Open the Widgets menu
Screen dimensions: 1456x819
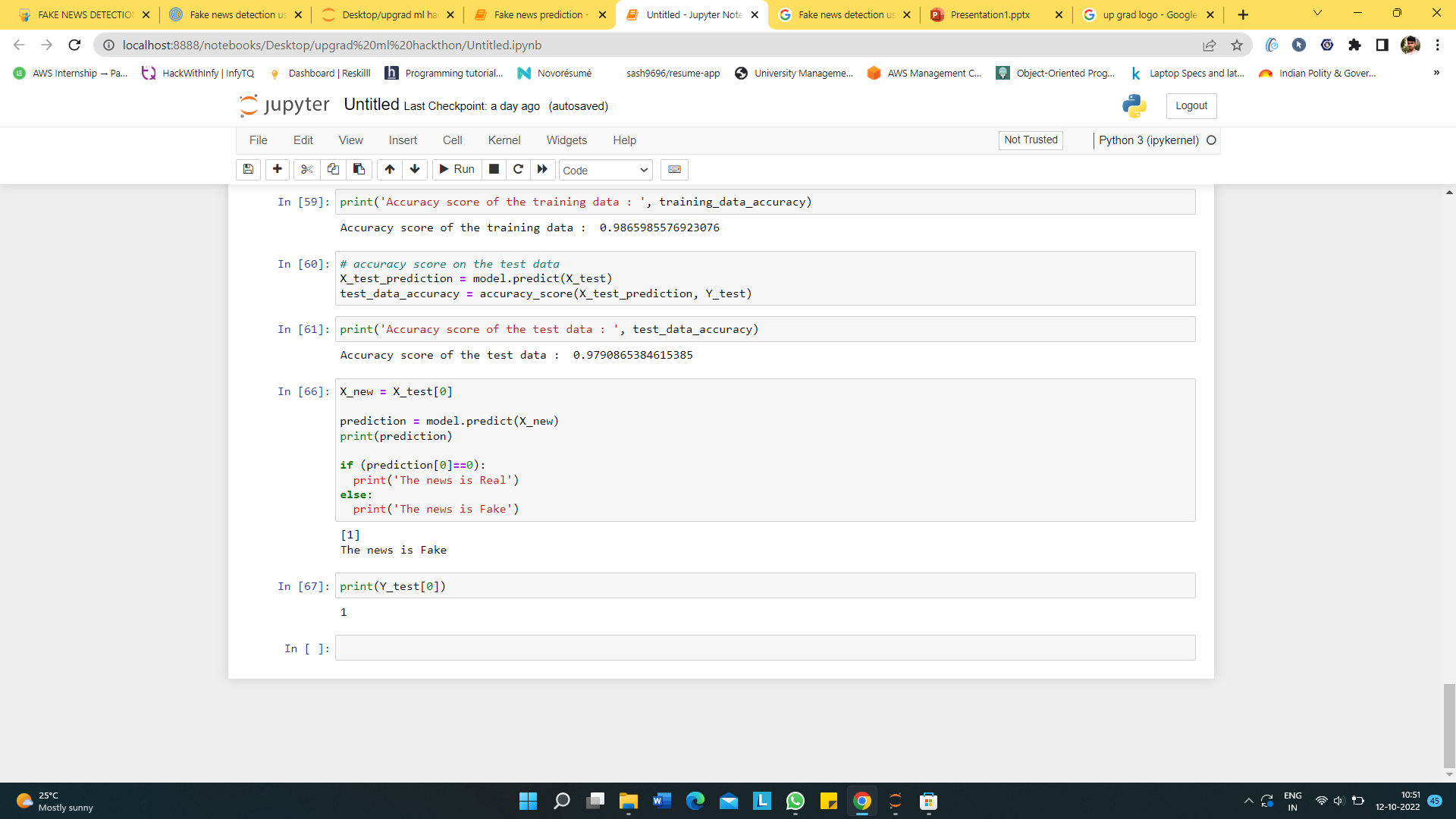point(566,140)
